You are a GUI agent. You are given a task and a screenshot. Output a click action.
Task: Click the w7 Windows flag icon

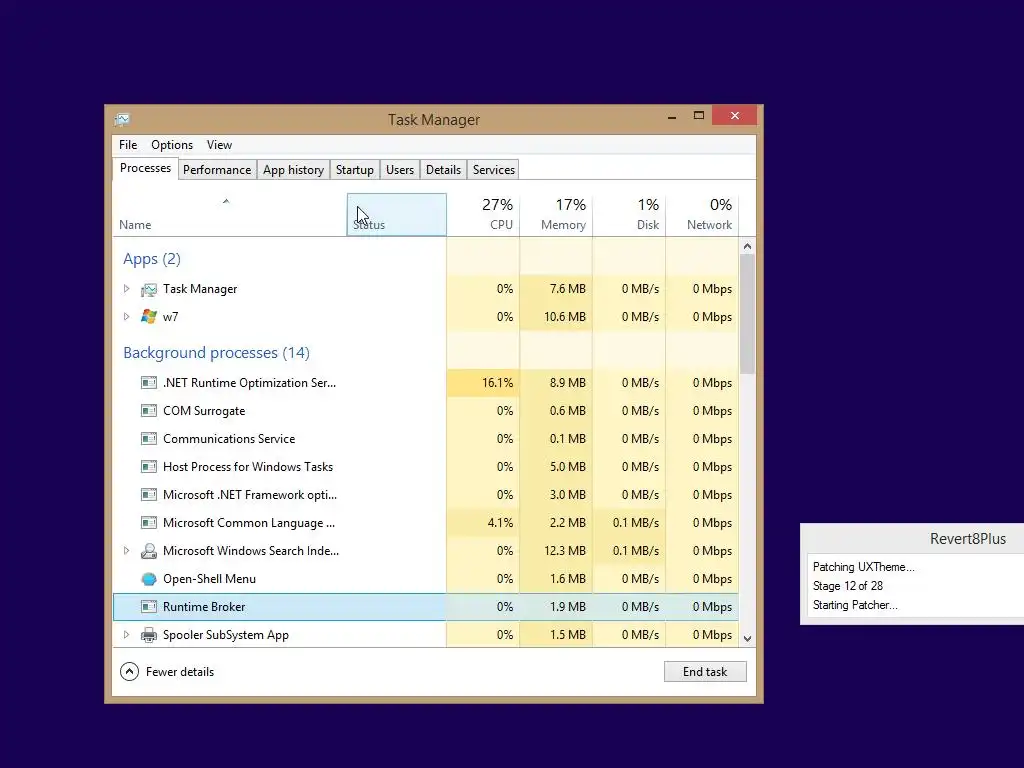tap(149, 317)
